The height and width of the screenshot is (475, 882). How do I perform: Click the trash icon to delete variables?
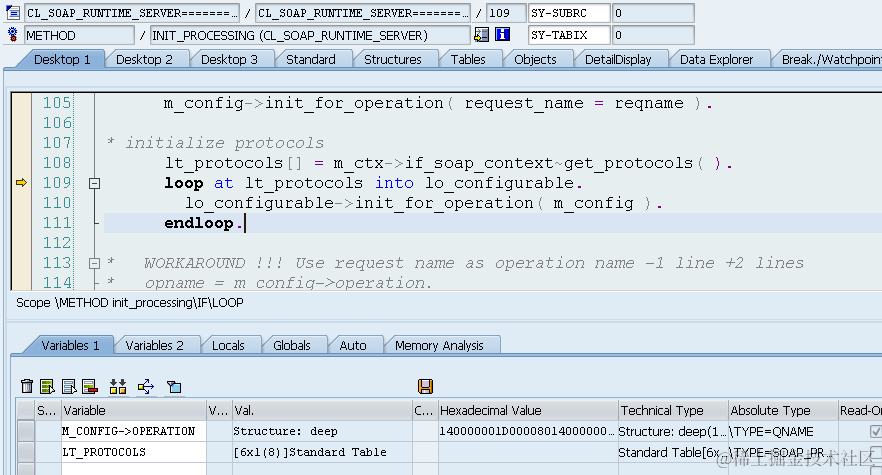coord(26,386)
